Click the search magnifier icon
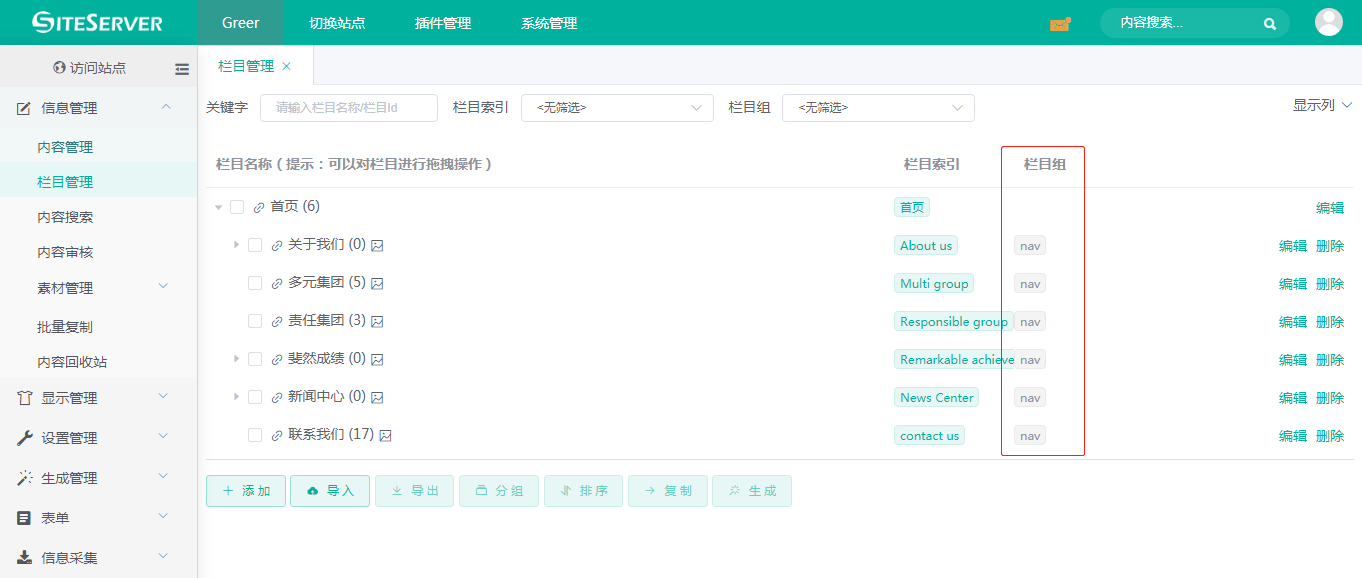 [1270, 23]
